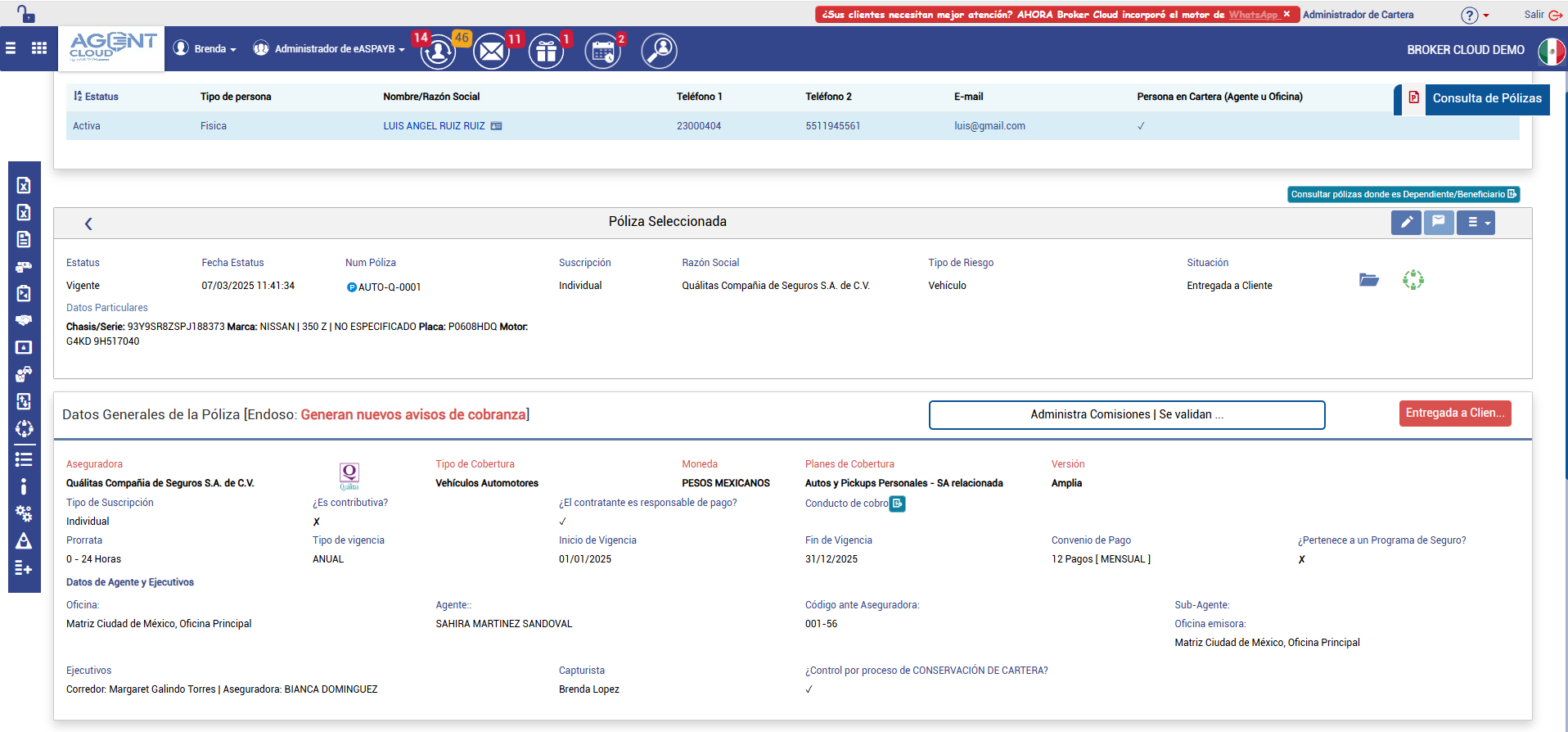The height and width of the screenshot is (732, 1568).
Task: Click the open padlock icon
Action: coord(26,14)
